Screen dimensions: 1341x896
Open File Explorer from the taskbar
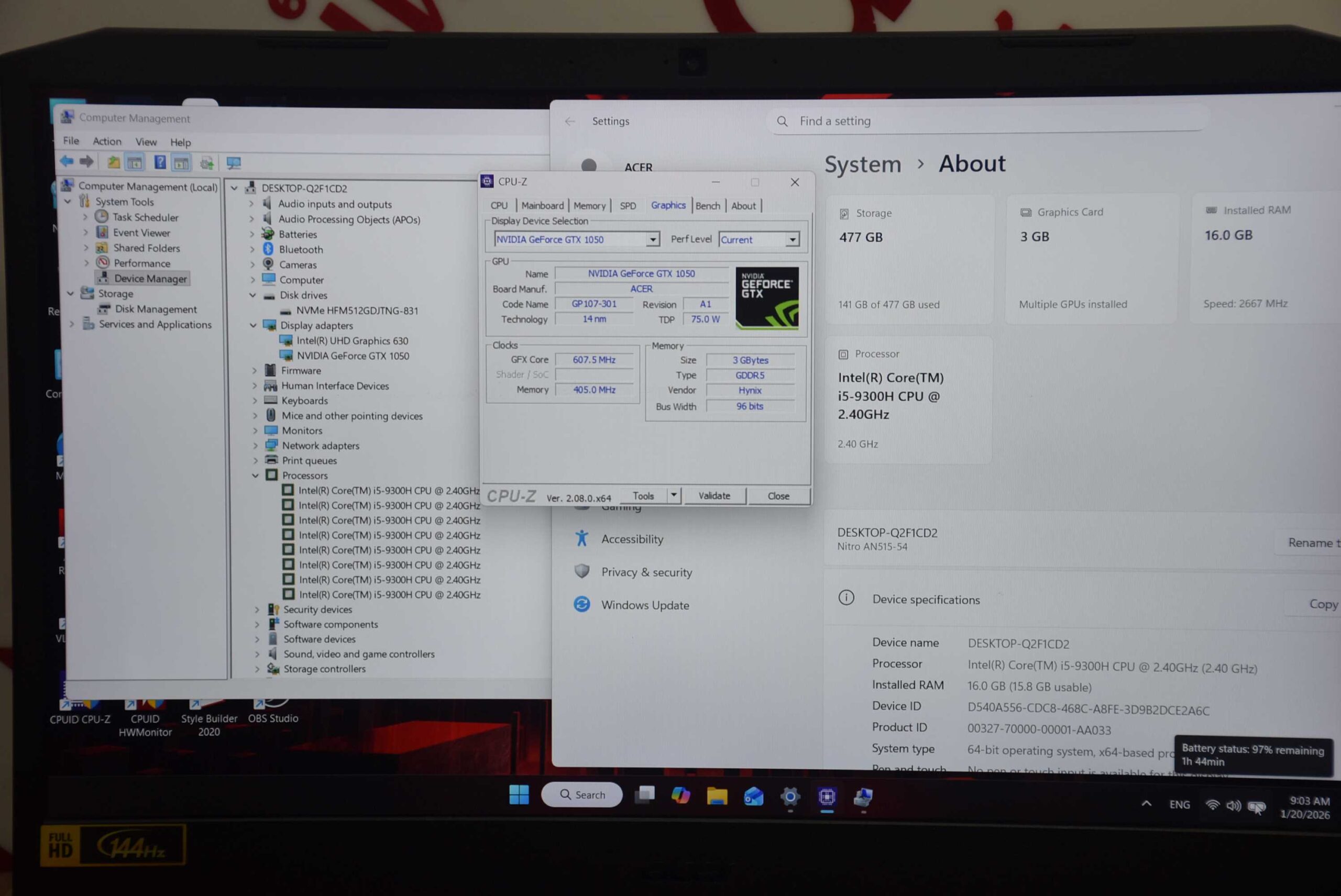point(717,796)
